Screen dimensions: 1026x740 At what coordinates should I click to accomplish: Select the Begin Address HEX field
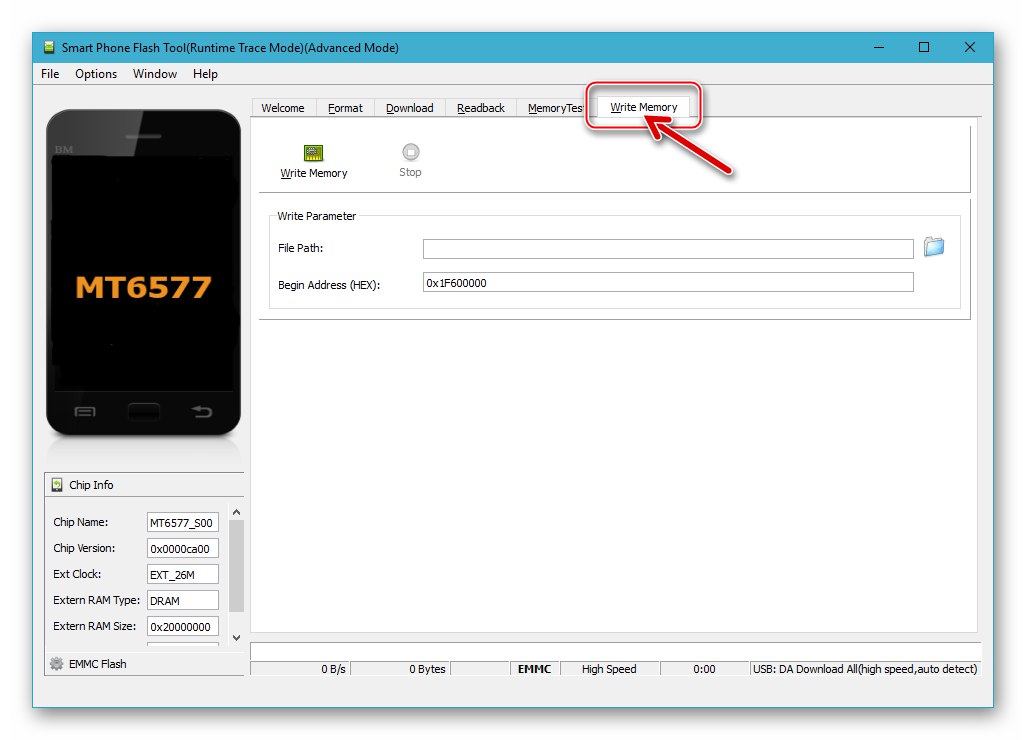pos(667,282)
